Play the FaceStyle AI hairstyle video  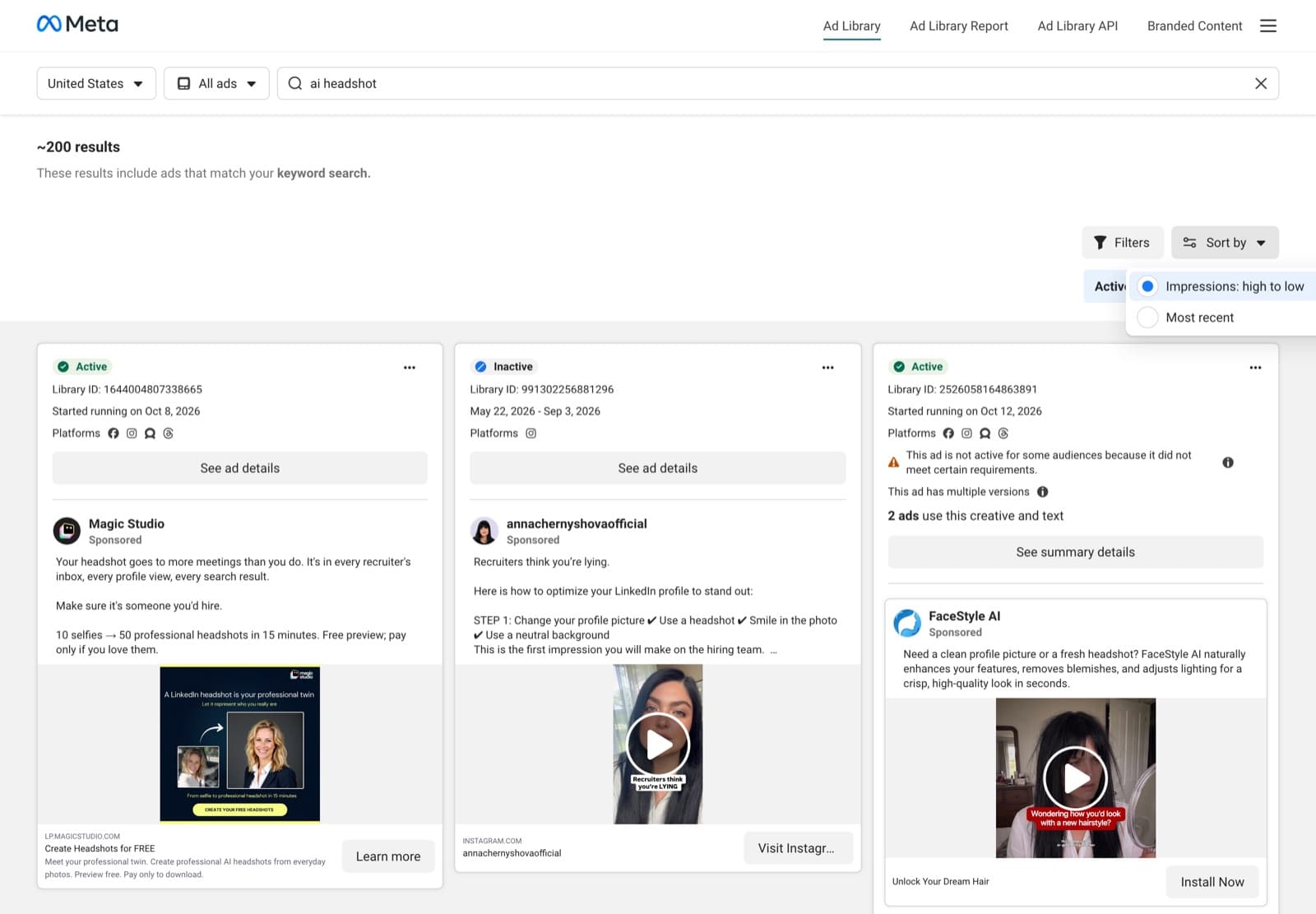point(1076,778)
